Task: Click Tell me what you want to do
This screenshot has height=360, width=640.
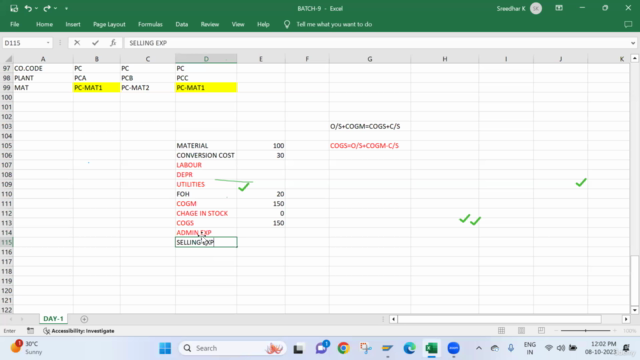Action: (x=334, y=24)
